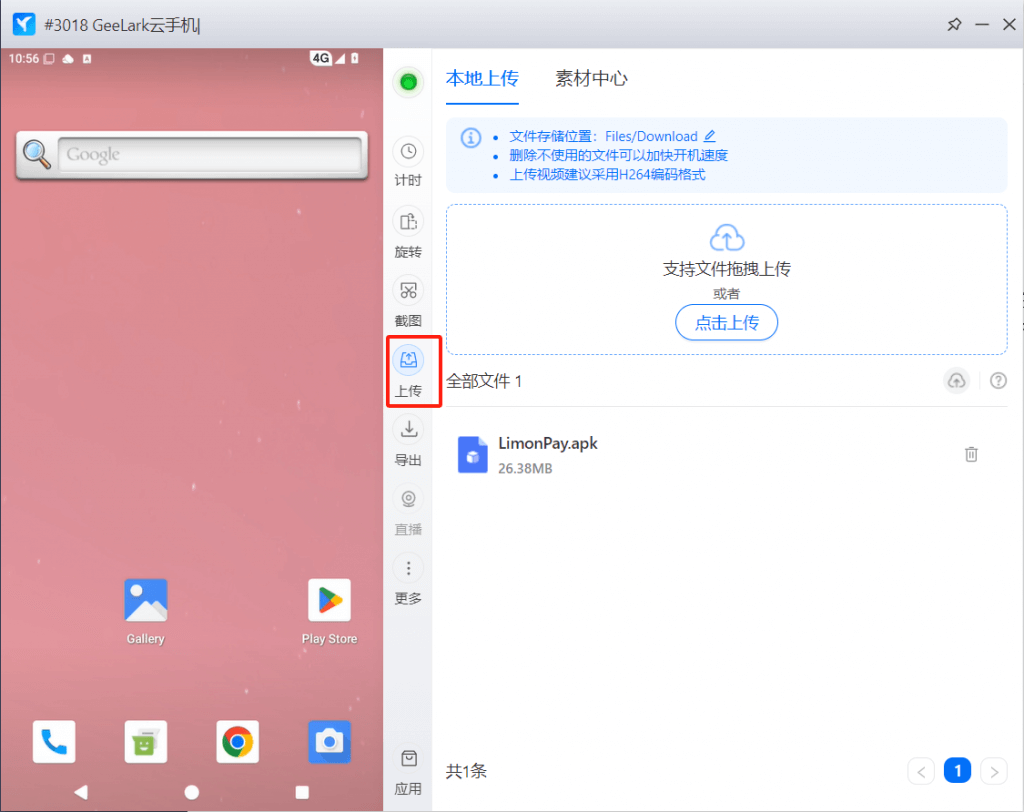The height and width of the screenshot is (812, 1024).
Task: Go to the next page arrow
Action: 993,771
